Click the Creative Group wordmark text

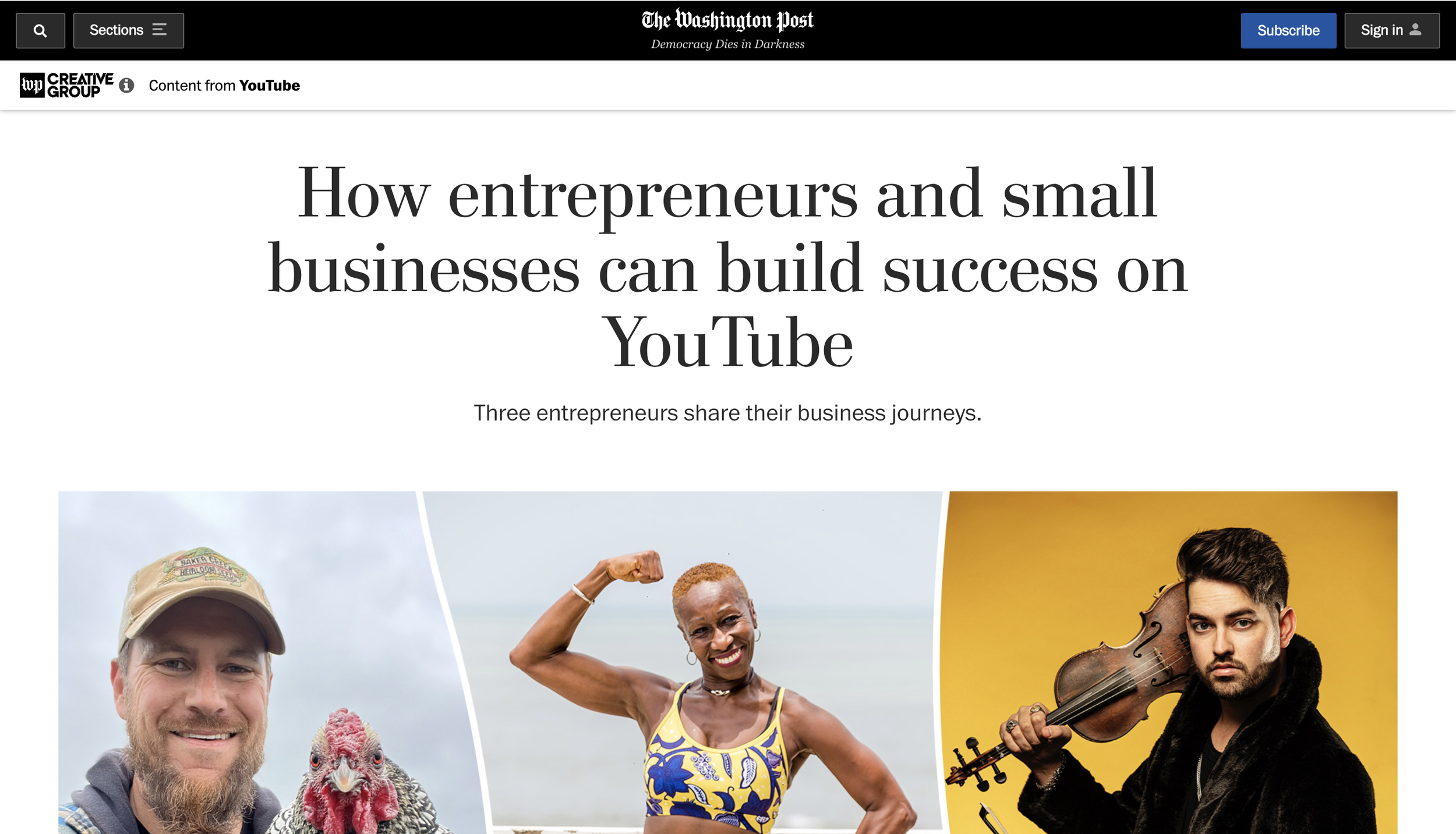tap(80, 86)
